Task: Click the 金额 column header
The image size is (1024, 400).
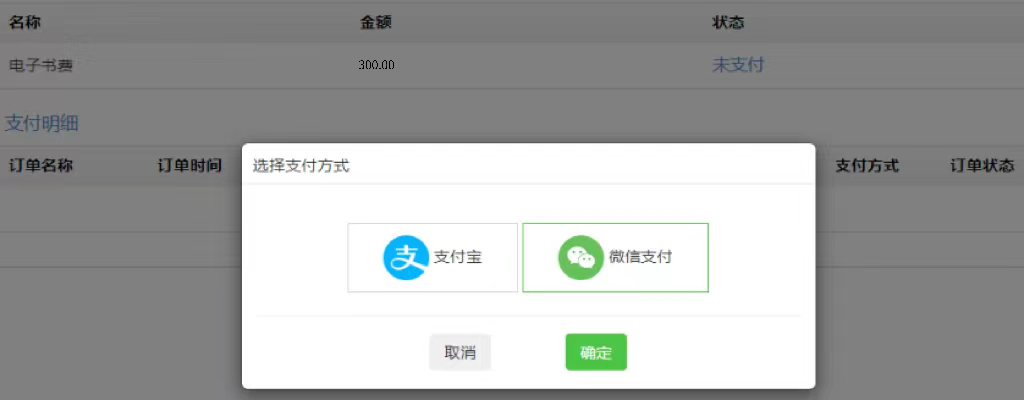Action: (376, 22)
